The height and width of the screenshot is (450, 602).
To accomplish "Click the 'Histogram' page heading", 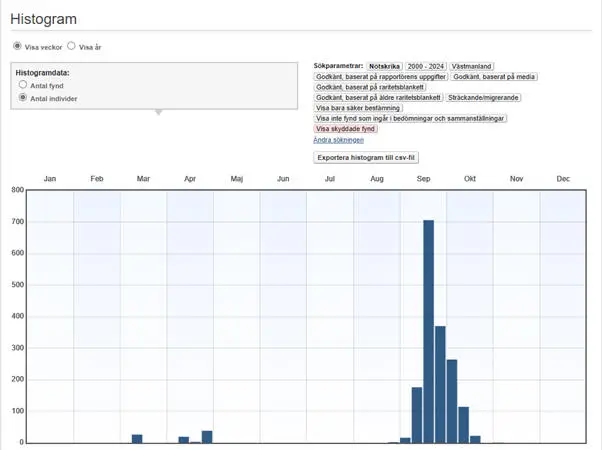I will pyautogui.click(x=43, y=19).
